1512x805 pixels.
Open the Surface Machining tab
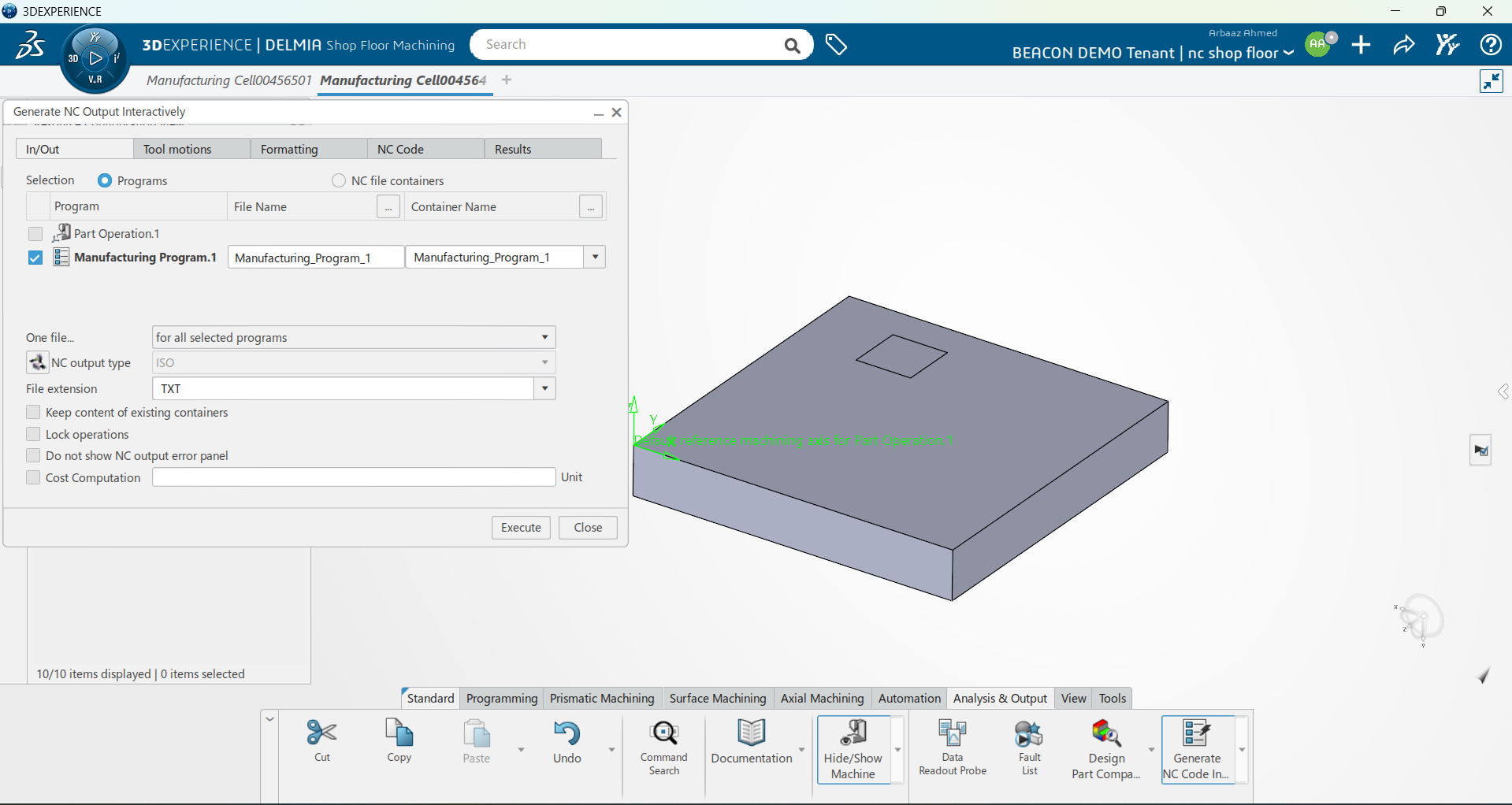coord(718,698)
